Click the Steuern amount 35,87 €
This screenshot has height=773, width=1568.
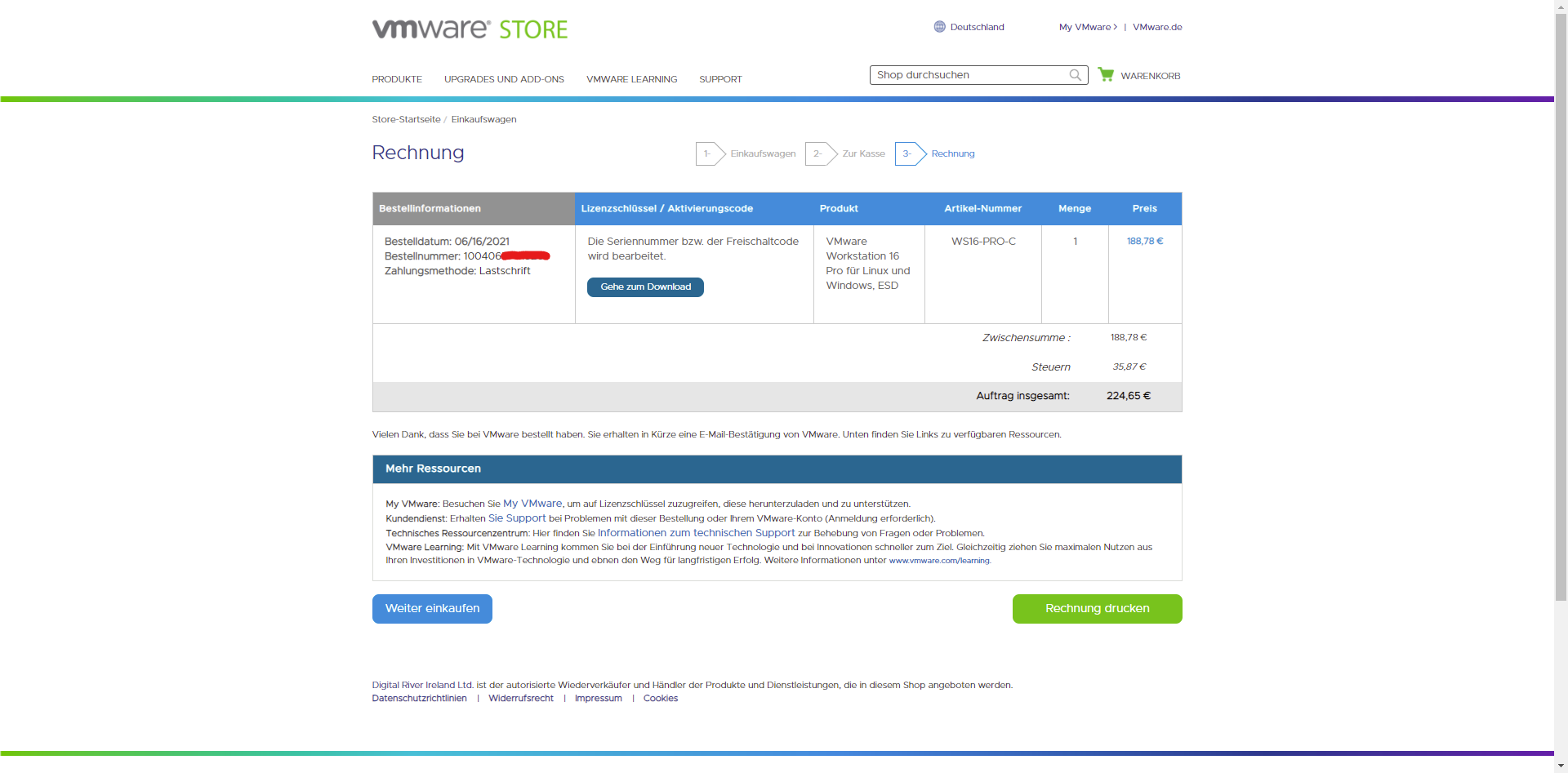[1129, 367]
